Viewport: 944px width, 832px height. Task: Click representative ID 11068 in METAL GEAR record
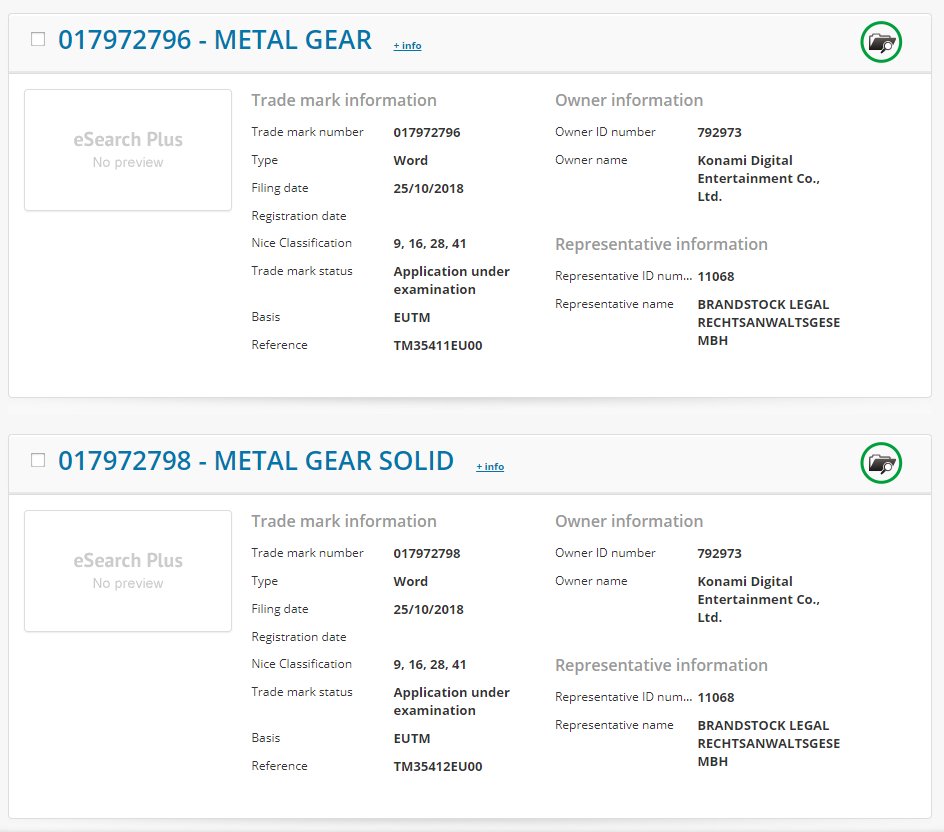point(716,277)
